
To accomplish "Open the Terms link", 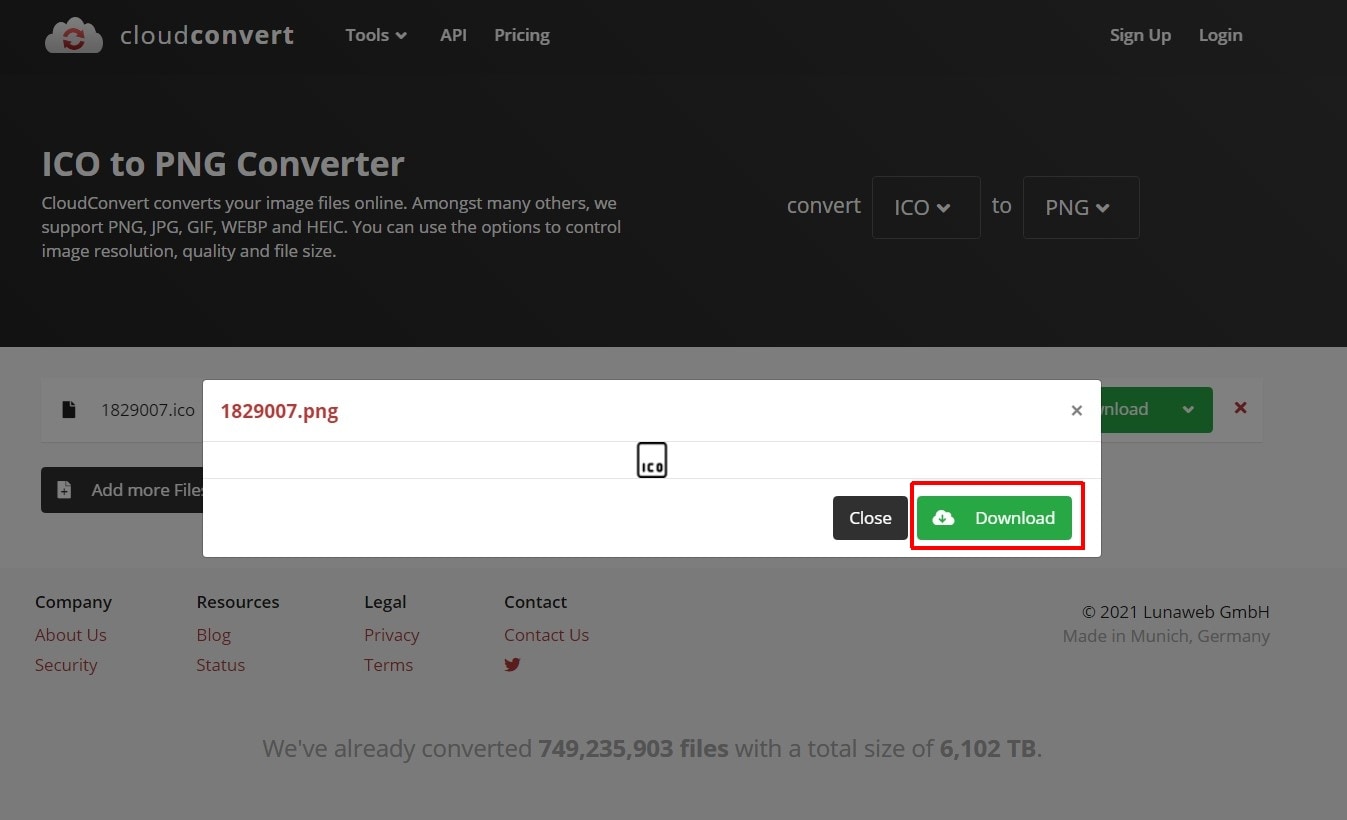I will 388,665.
